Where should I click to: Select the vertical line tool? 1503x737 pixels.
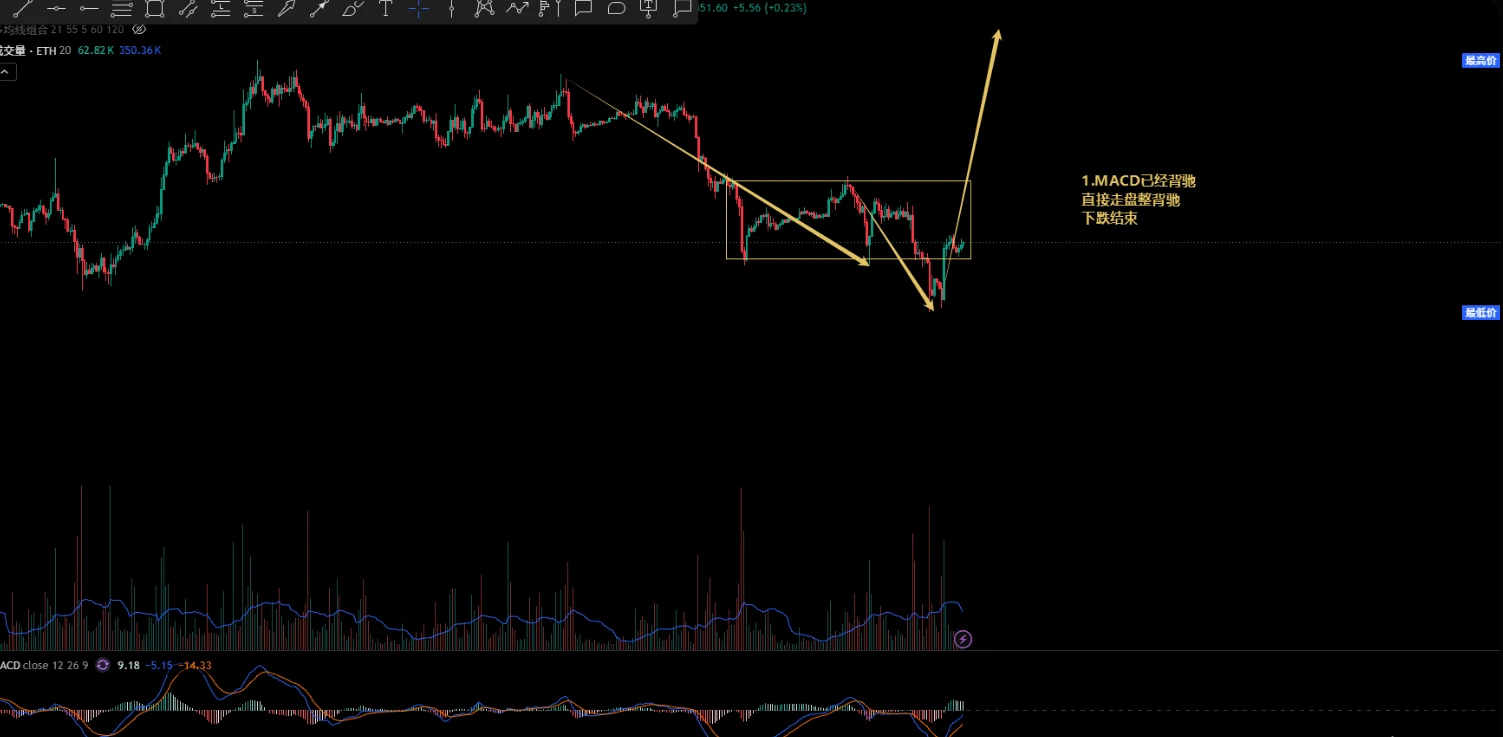point(451,8)
